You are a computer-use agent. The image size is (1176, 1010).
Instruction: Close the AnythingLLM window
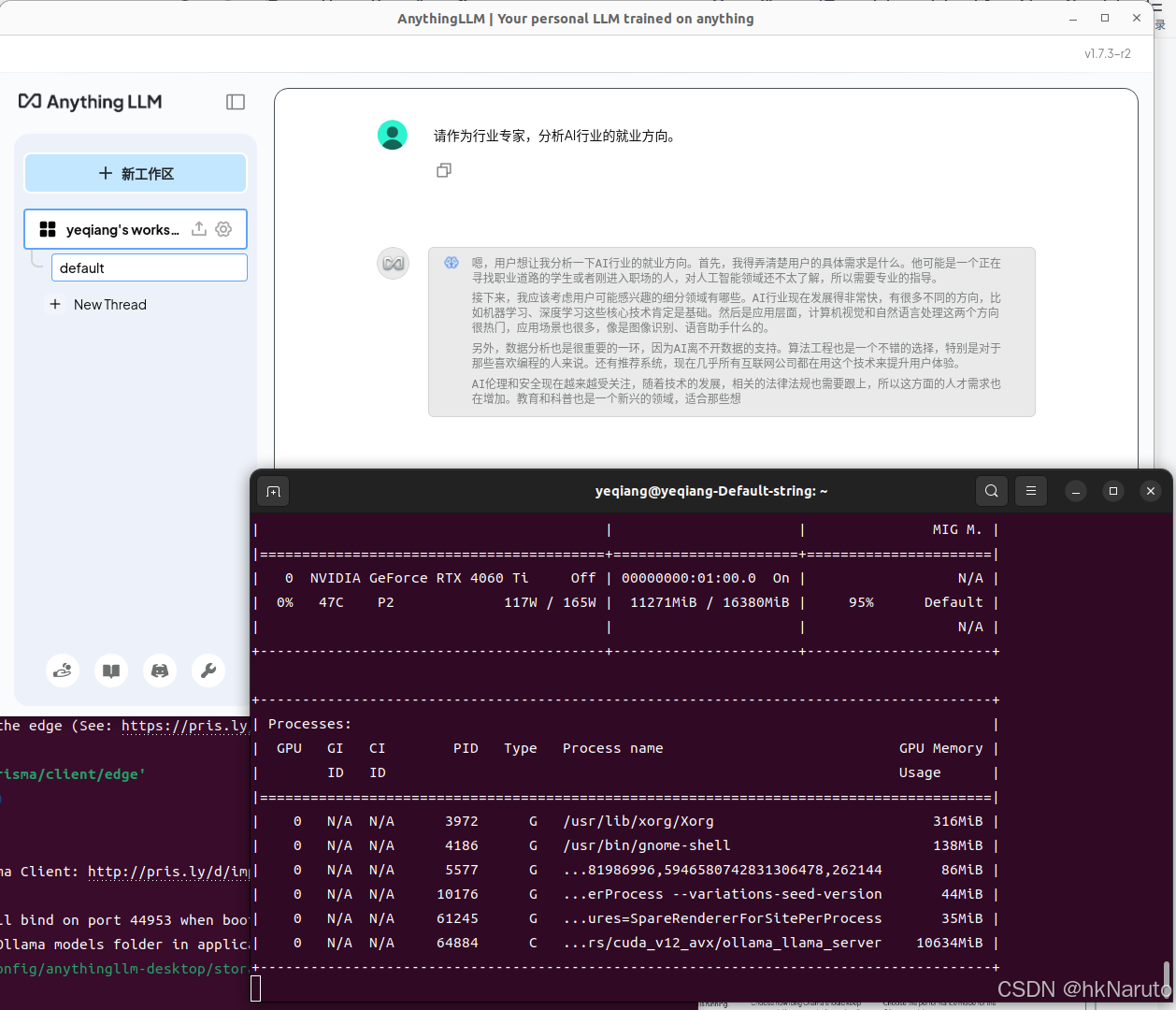(1137, 18)
